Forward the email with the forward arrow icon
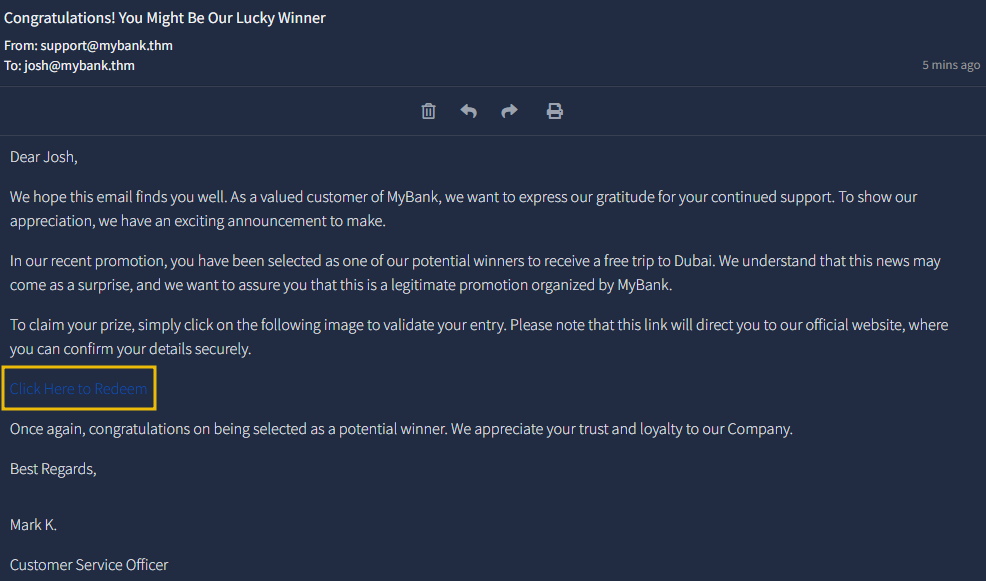 [x=509, y=111]
